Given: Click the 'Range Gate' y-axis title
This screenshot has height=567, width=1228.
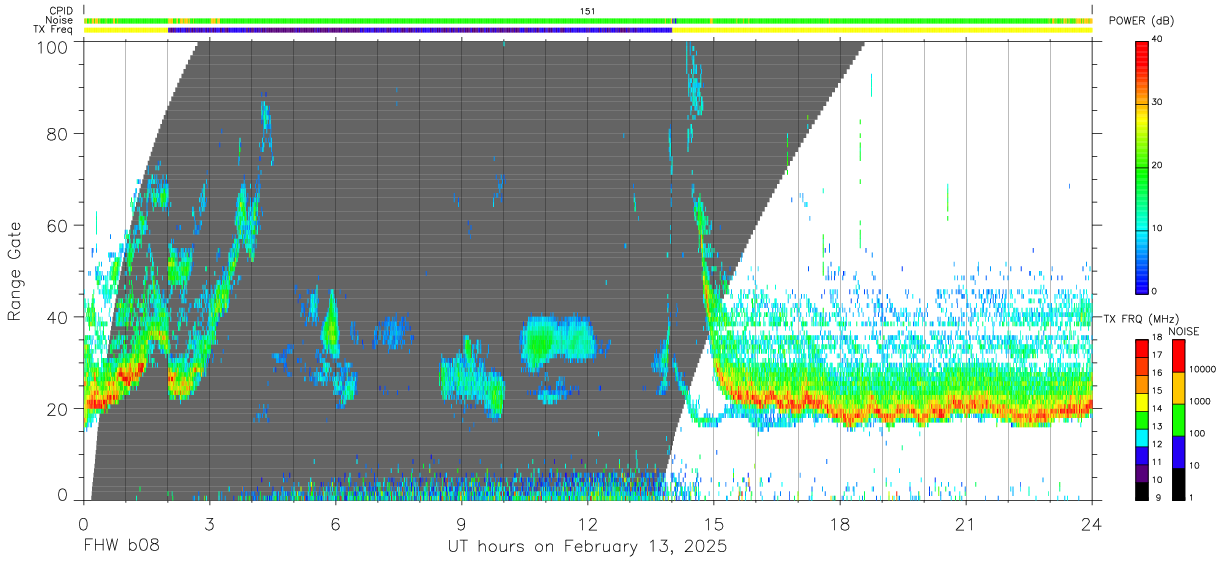Looking at the screenshot, I should tap(15, 271).
